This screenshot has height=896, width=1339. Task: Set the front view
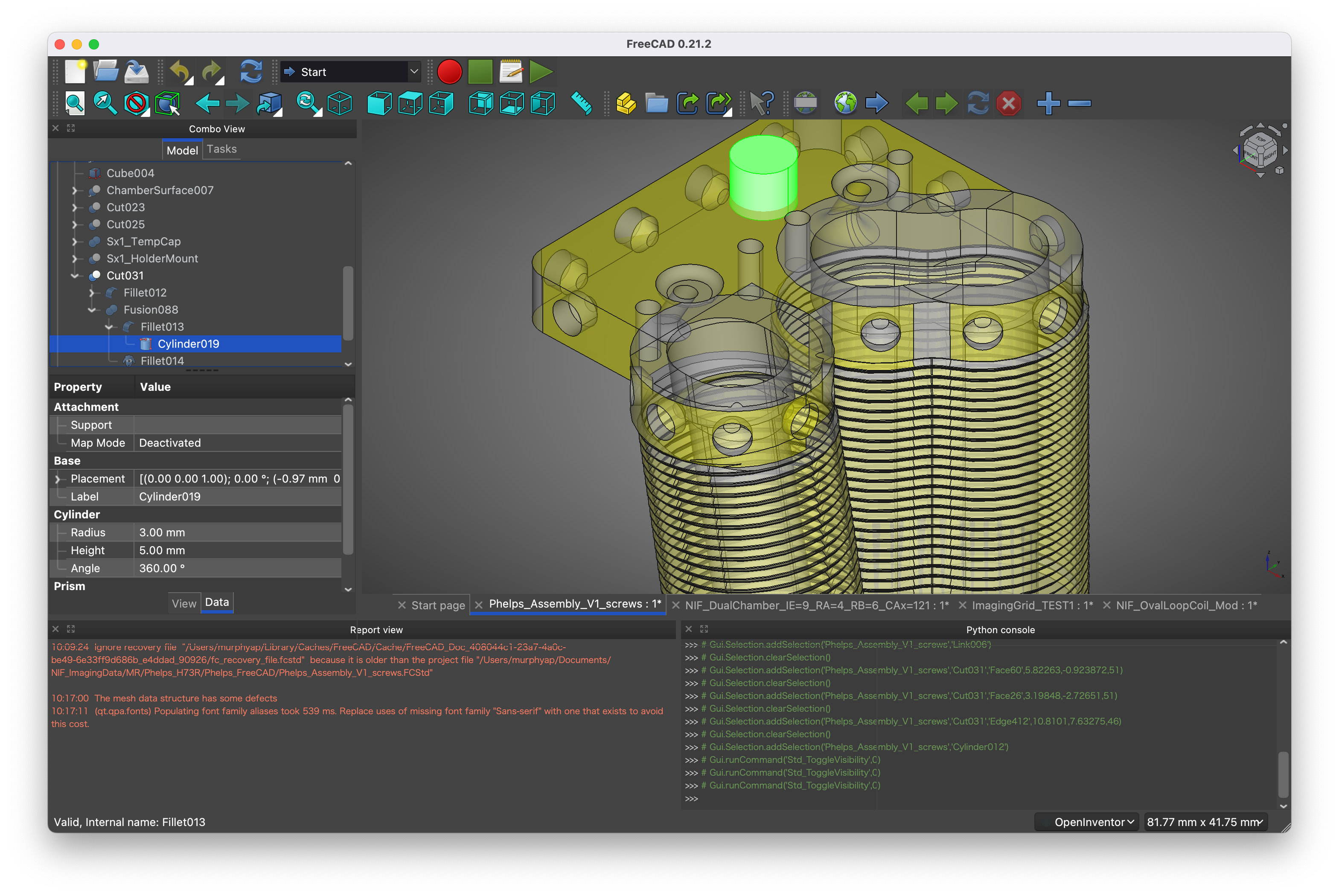(379, 103)
